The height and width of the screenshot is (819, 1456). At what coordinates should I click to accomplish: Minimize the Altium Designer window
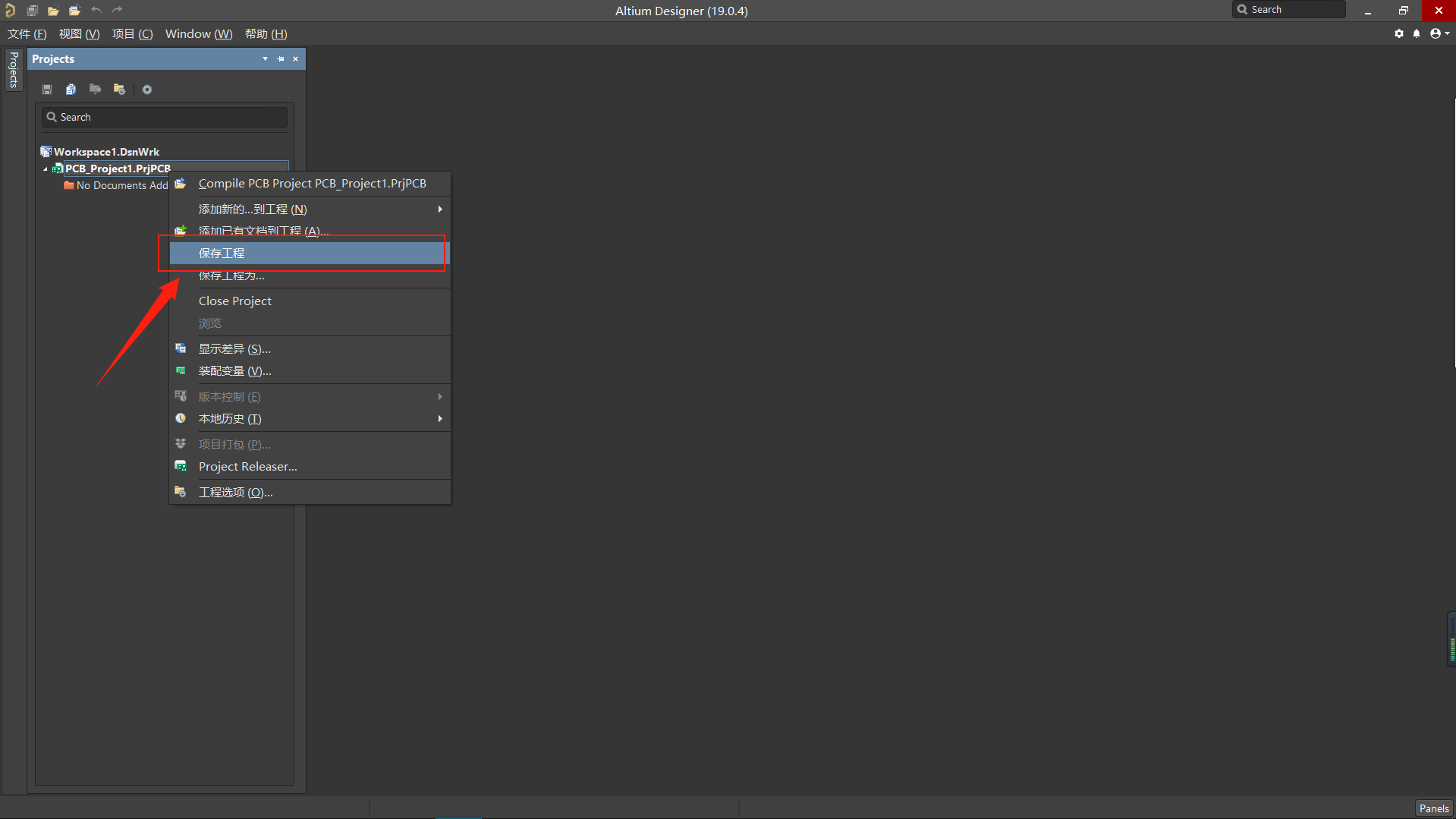pos(1368,11)
